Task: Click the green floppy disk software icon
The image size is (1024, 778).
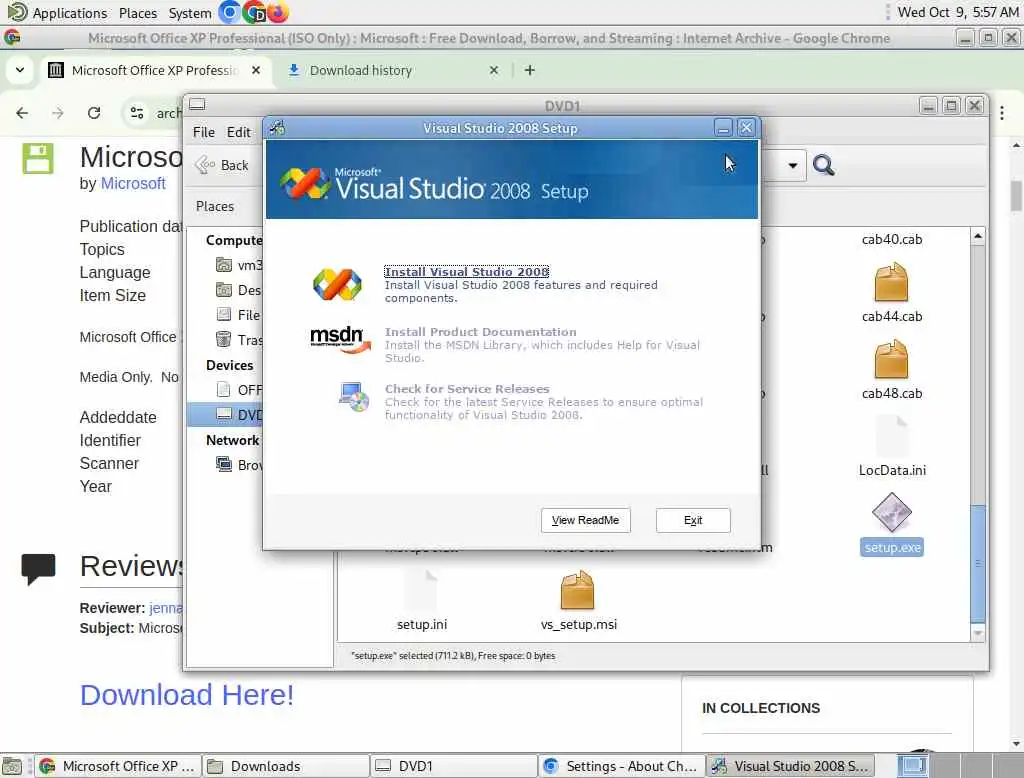Action: click(x=38, y=159)
